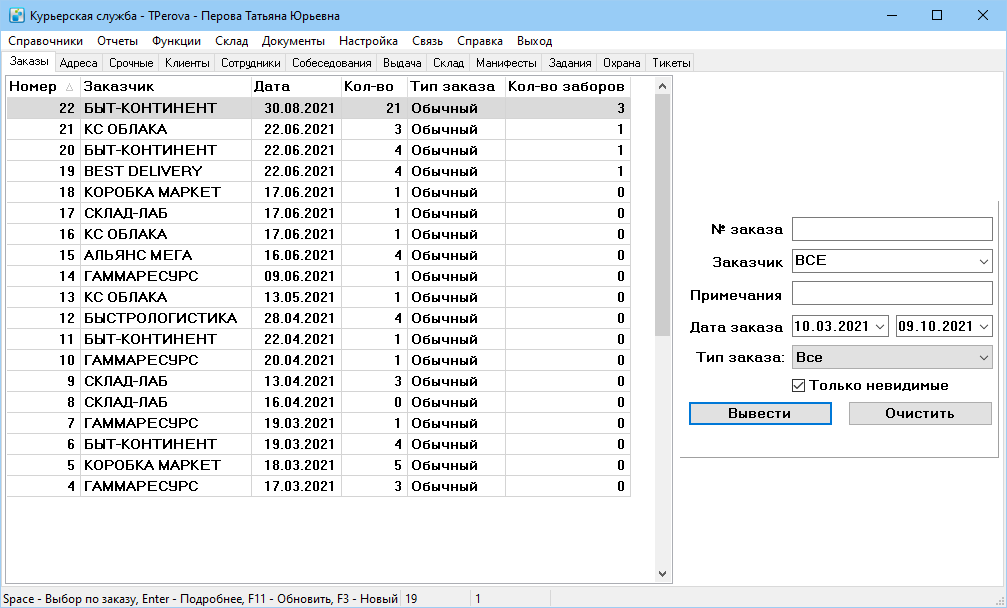Click the 'Заказчик' column header
This screenshot has width=1007, height=608.
(x=166, y=87)
